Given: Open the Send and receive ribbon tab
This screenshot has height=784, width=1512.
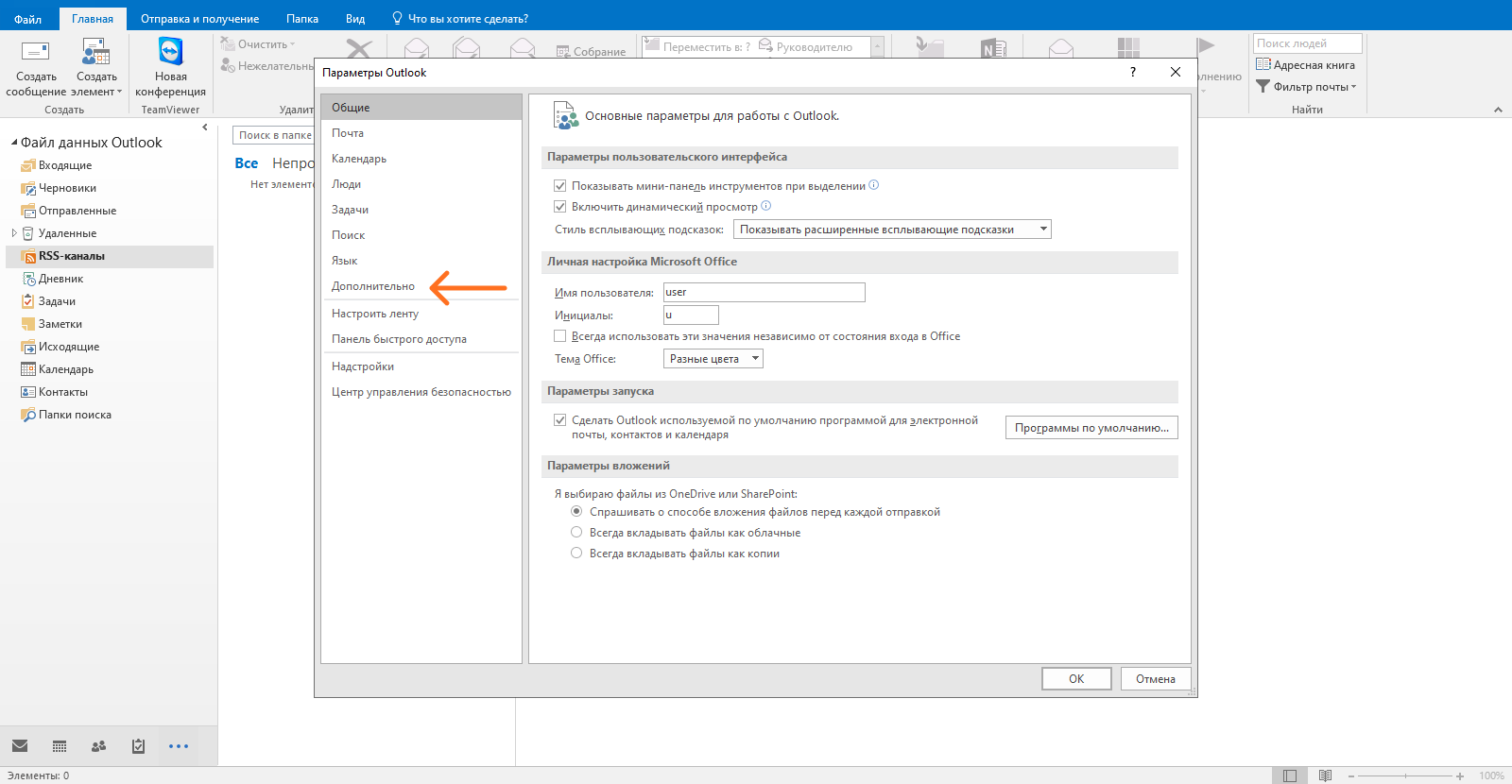Looking at the screenshot, I should (x=199, y=19).
